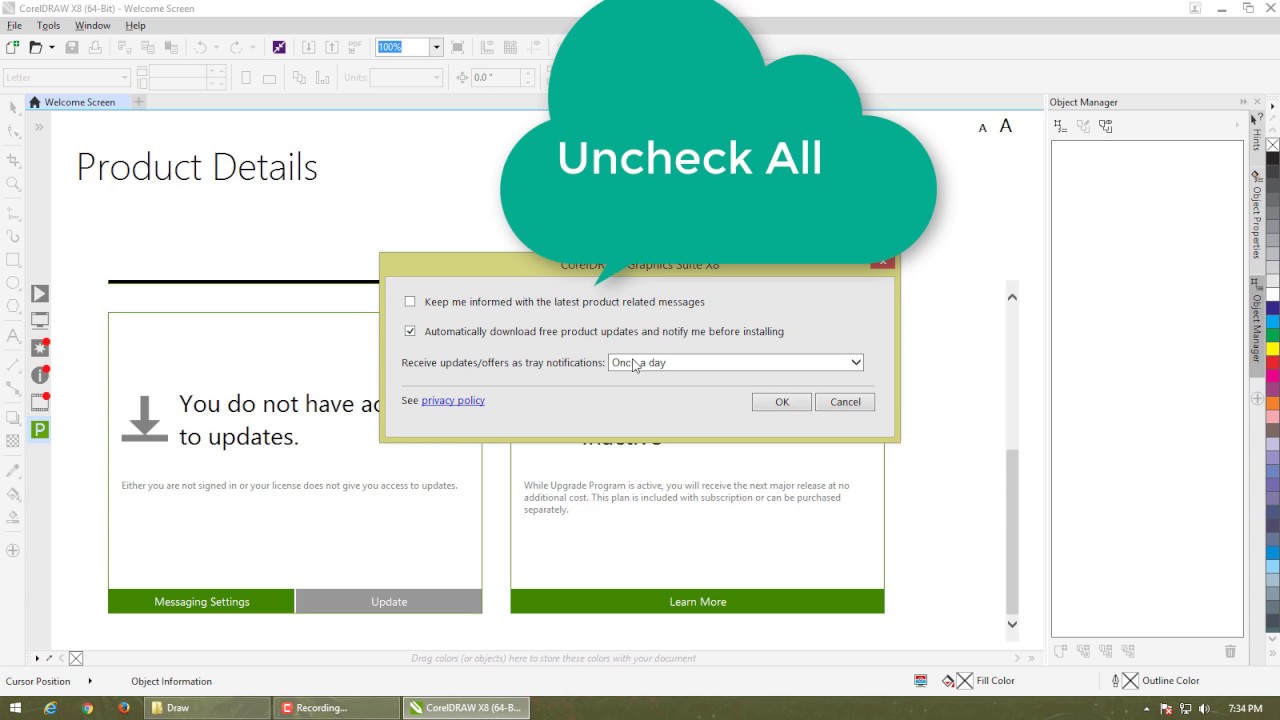This screenshot has width=1280, height=720.
Task: Switch to Recording task in taskbar
Action: [x=336, y=708]
